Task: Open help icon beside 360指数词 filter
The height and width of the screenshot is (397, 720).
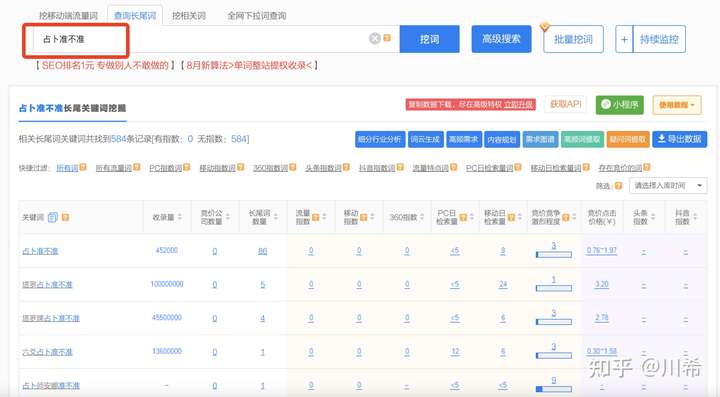Action: [292, 168]
